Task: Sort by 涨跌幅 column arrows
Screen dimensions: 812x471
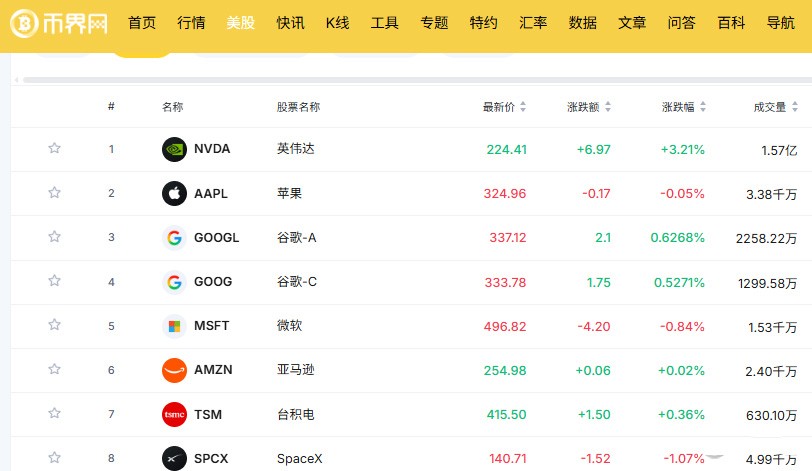Action: [703, 107]
